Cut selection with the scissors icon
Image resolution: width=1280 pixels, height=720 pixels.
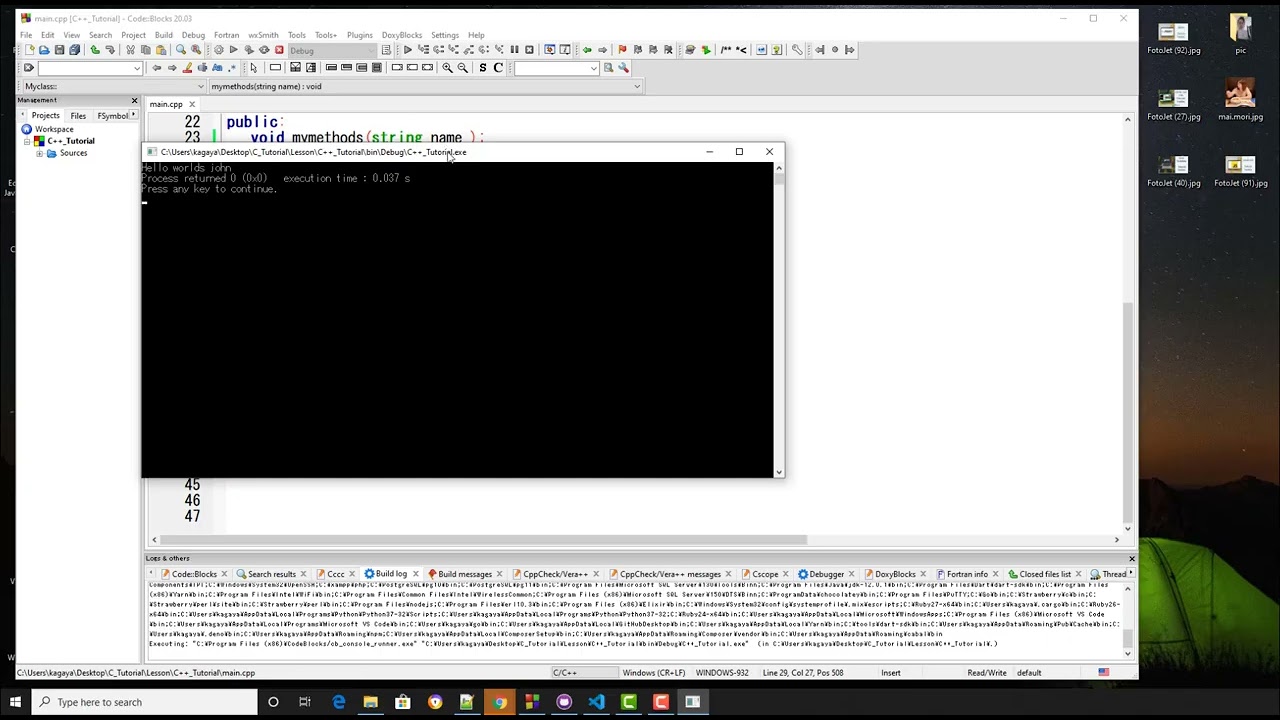pyautogui.click(x=130, y=50)
